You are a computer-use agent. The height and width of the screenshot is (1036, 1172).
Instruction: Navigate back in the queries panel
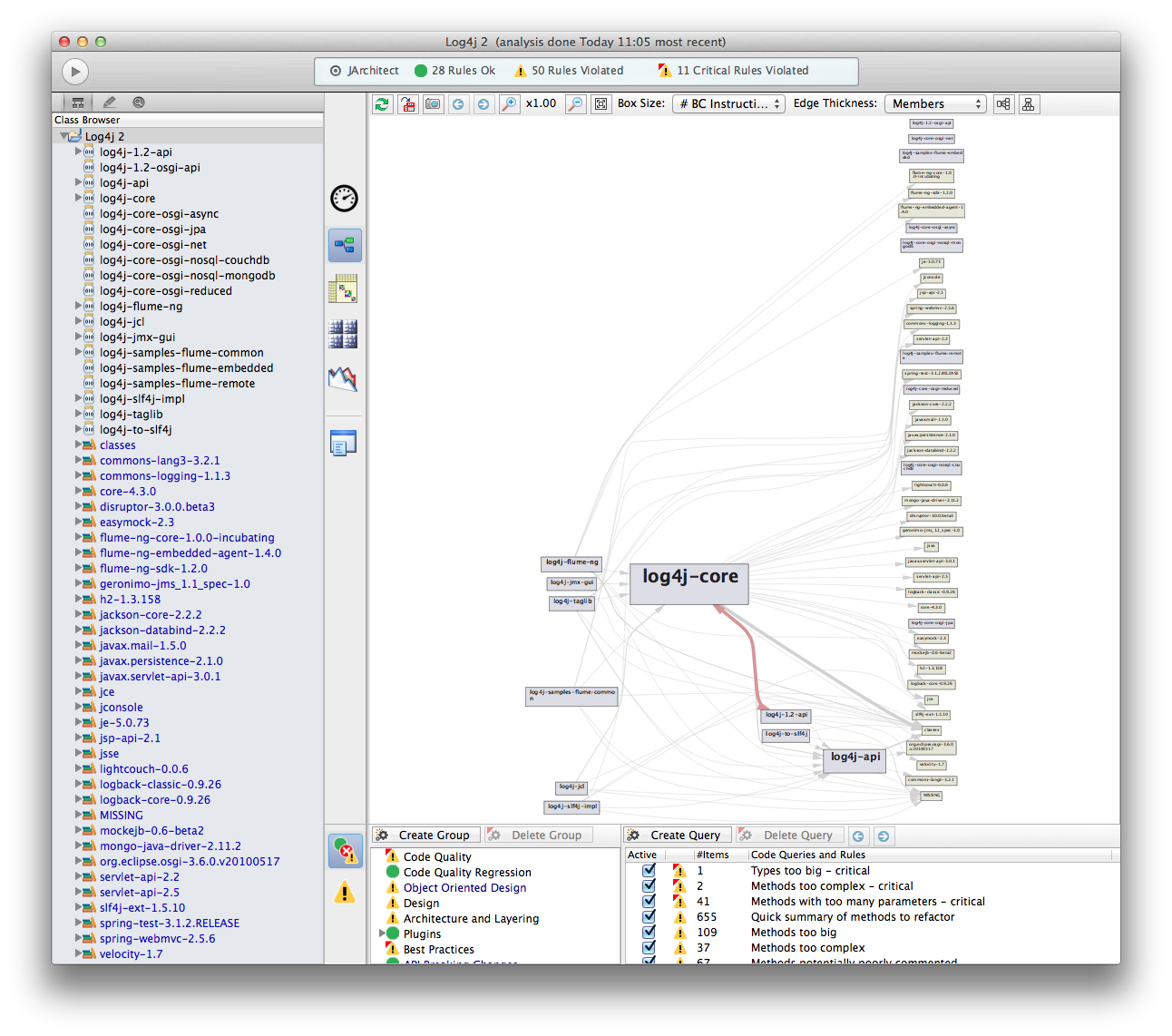coord(858,836)
